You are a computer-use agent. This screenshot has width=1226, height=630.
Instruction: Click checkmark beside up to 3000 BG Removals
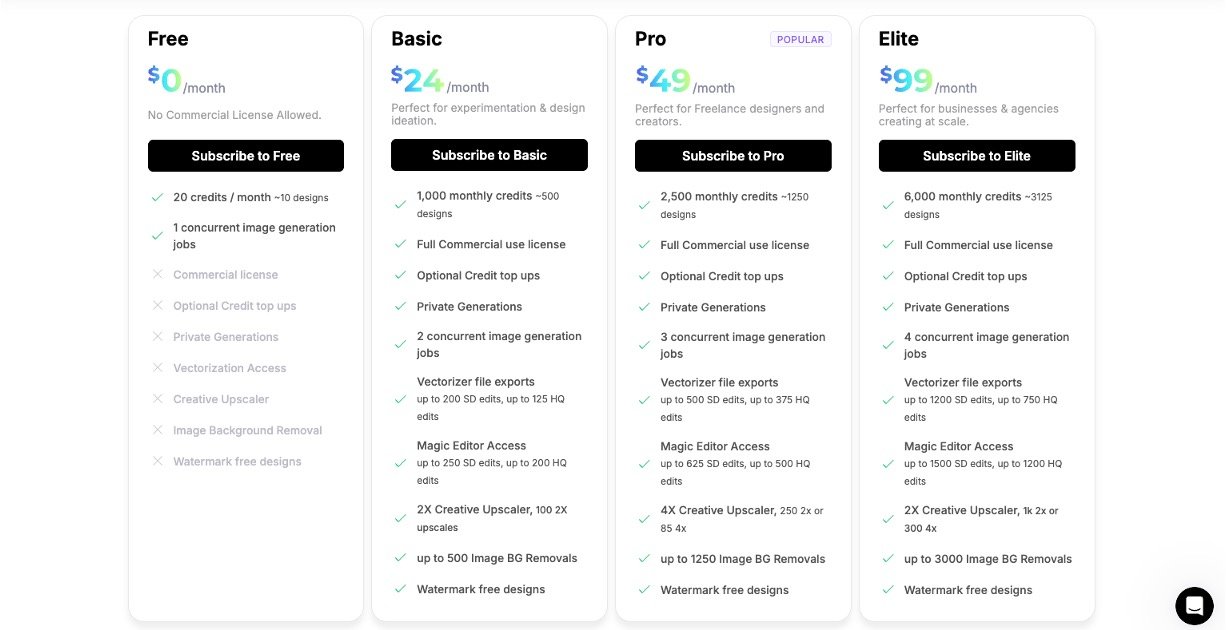click(x=888, y=559)
